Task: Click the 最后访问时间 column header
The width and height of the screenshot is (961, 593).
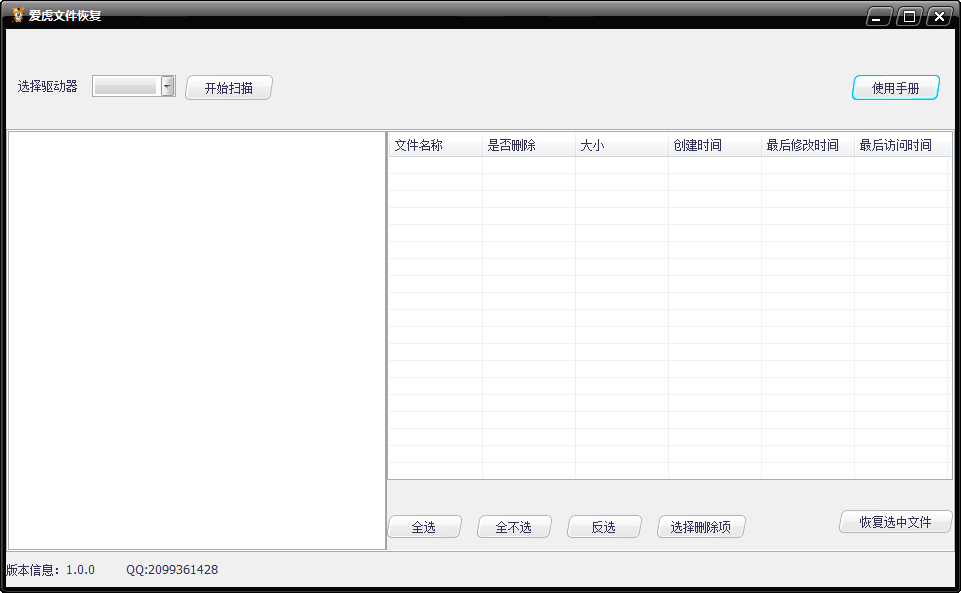Action: point(898,145)
